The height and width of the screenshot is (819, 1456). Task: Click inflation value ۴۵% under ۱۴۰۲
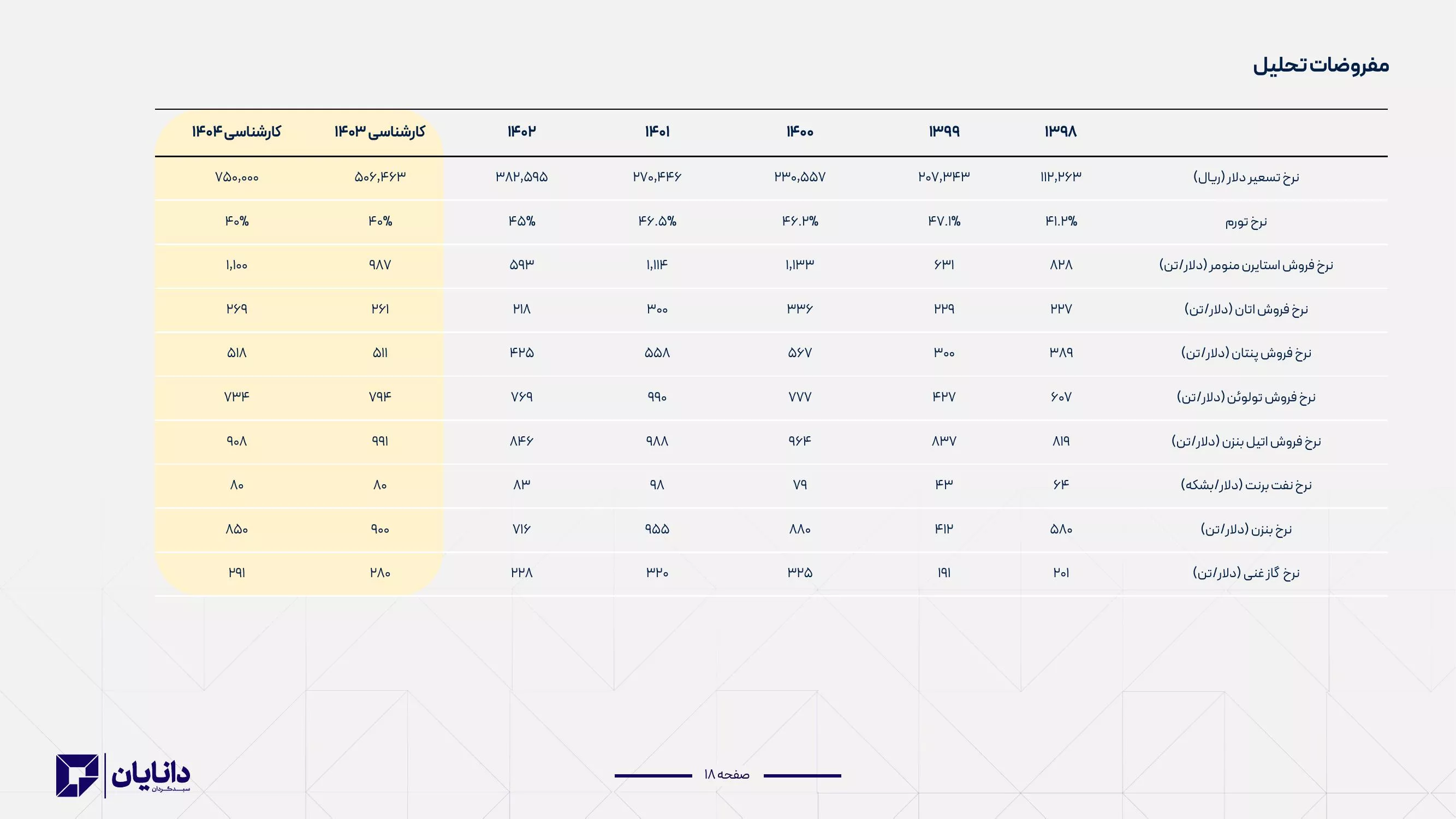pyautogui.click(x=521, y=221)
